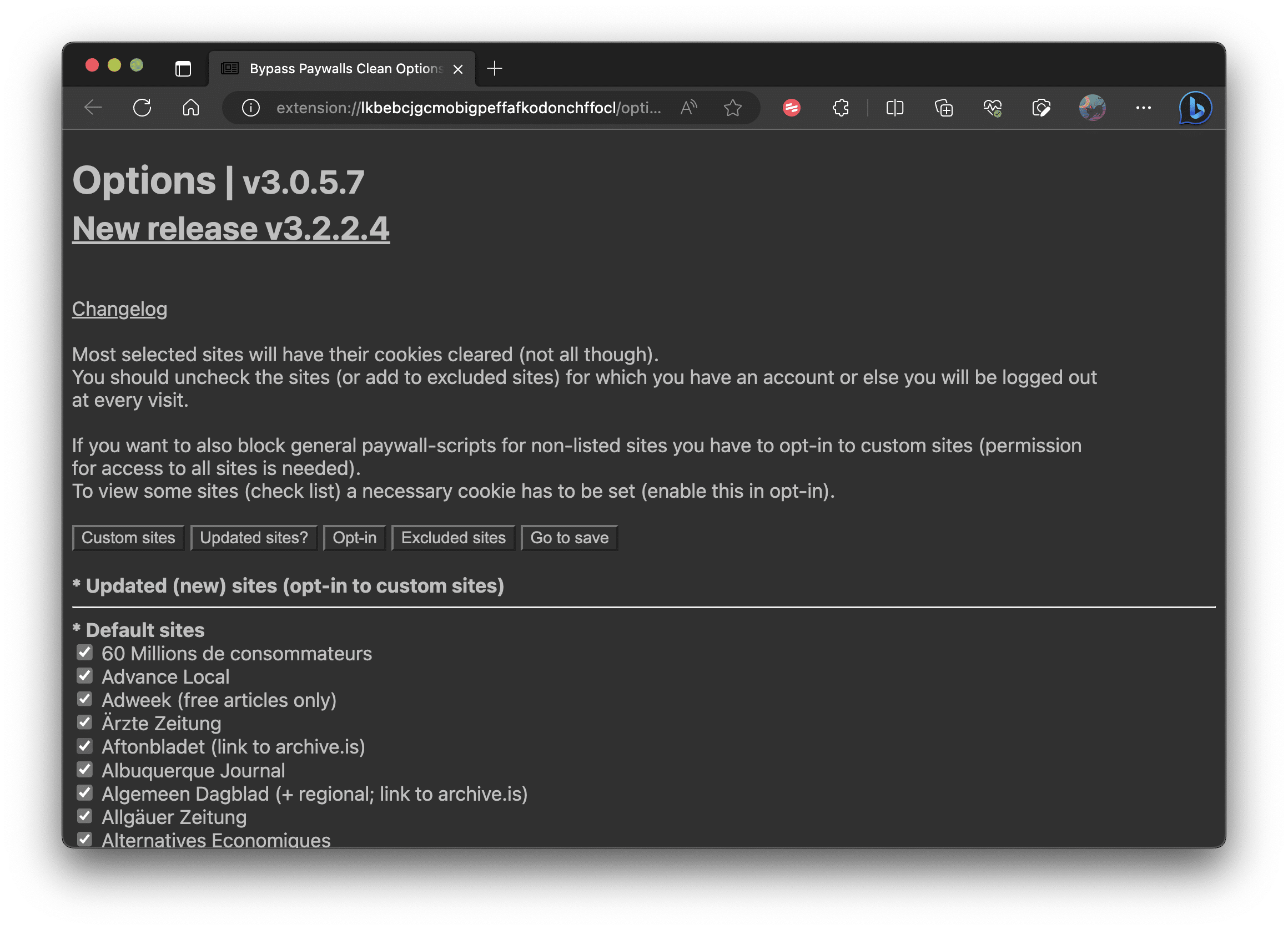Image resolution: width=1288 pixels, height=930 pixels.
Task: Open the New release v3.2.2.4 link
Action: (x=230, y=228)
